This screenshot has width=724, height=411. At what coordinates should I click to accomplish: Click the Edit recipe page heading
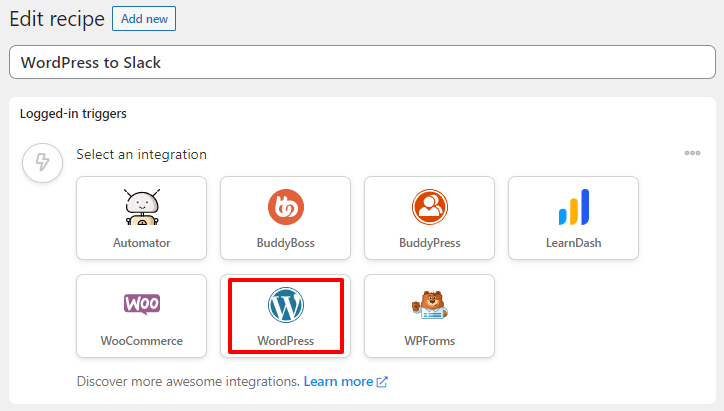(57, 19)
